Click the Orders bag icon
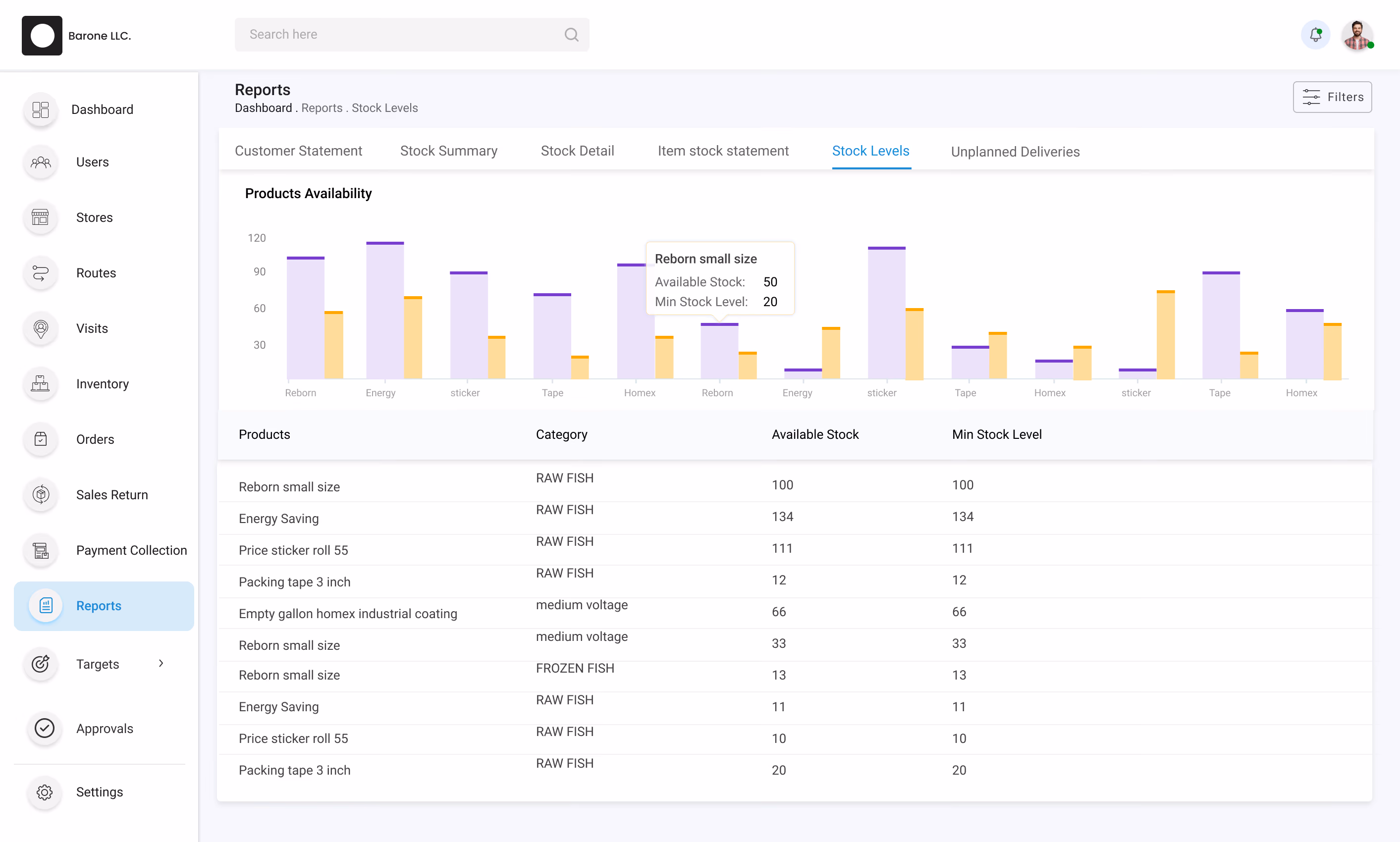 pyautogui.click(x=41, y=439)
